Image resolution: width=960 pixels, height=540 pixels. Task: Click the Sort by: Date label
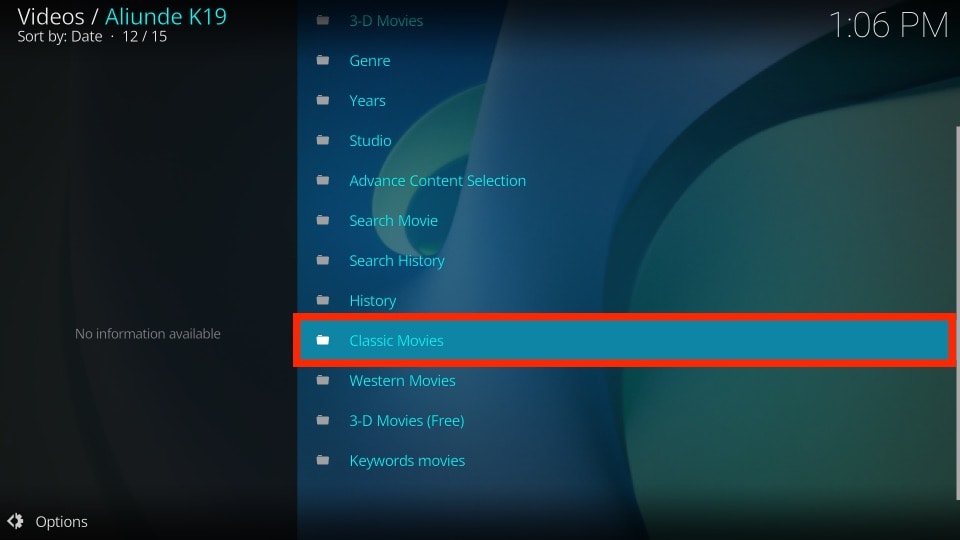coord(59,37)
